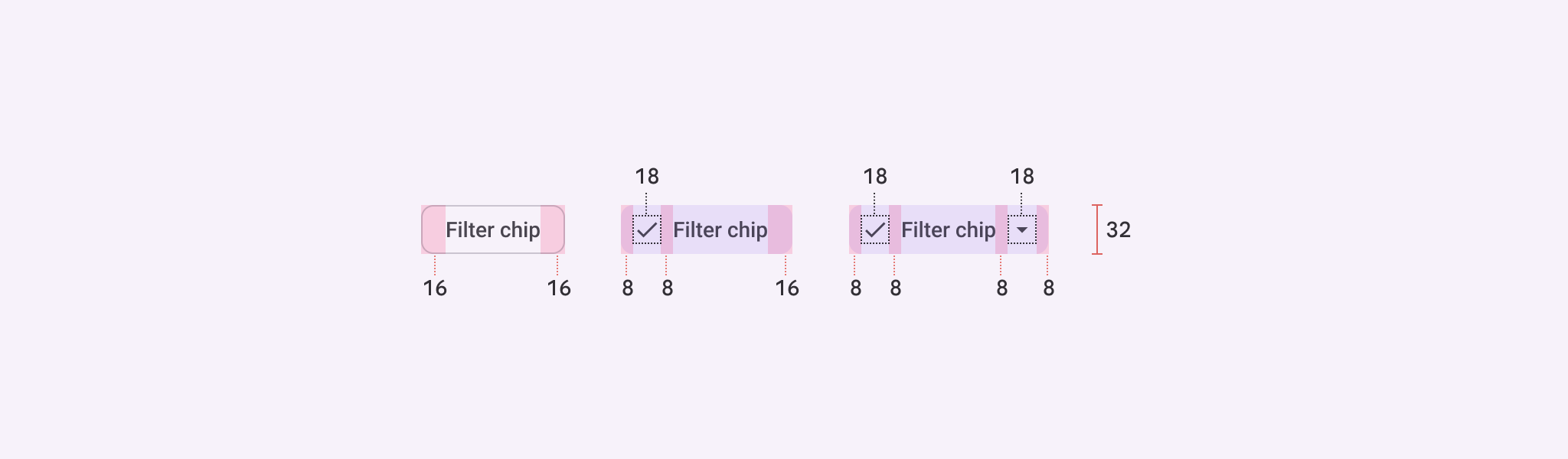Click the checkmark icon in the middle chip
Screen dimensions: 1568x459
[647, 229]
